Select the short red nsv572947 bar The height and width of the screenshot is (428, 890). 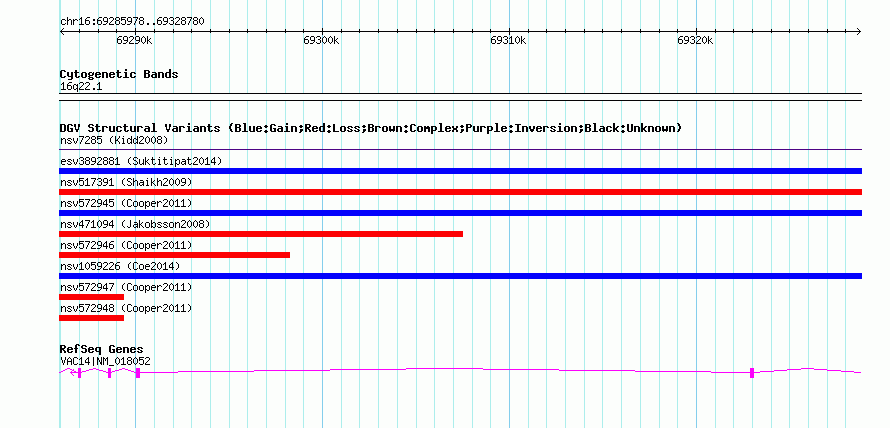coord(91,297)
